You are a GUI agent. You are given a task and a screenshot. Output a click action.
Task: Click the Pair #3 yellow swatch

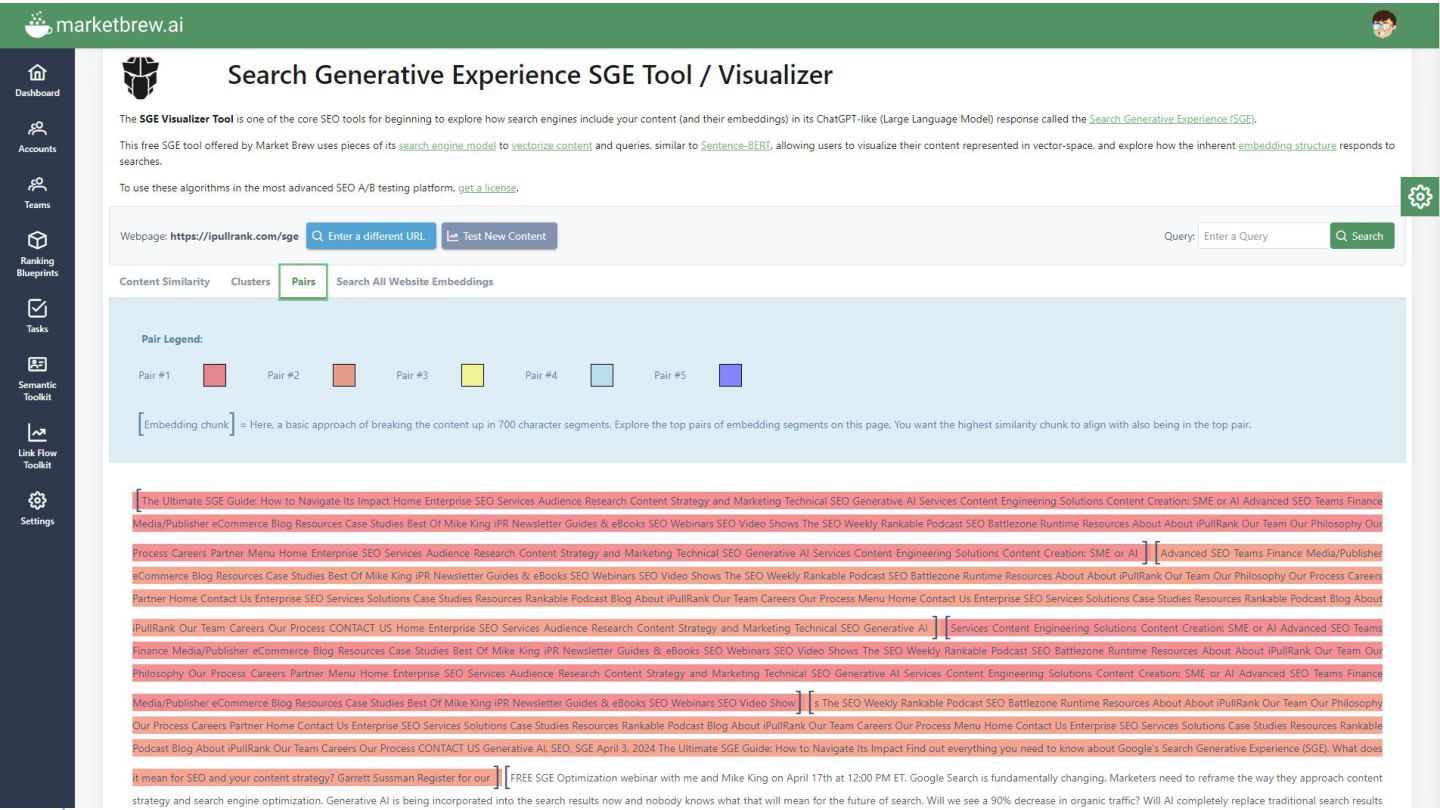(472, 375)
